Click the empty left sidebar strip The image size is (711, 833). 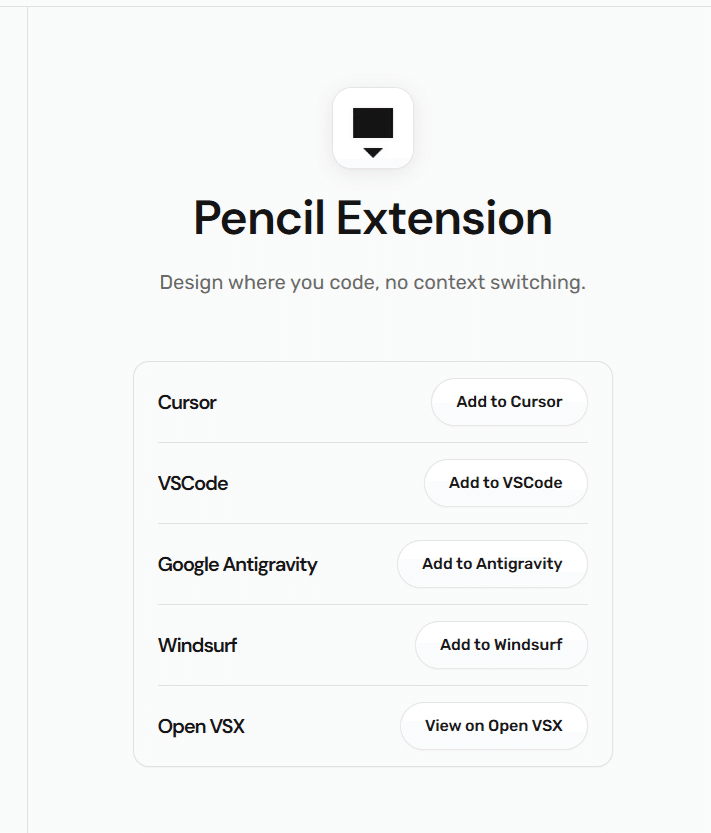pyautogui.click(x=13, y=420)
